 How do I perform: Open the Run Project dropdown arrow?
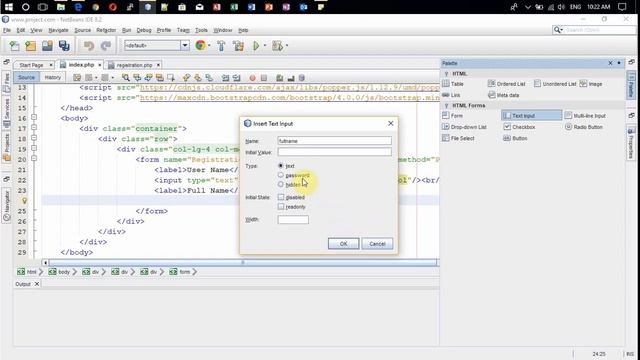pos(264,46)
